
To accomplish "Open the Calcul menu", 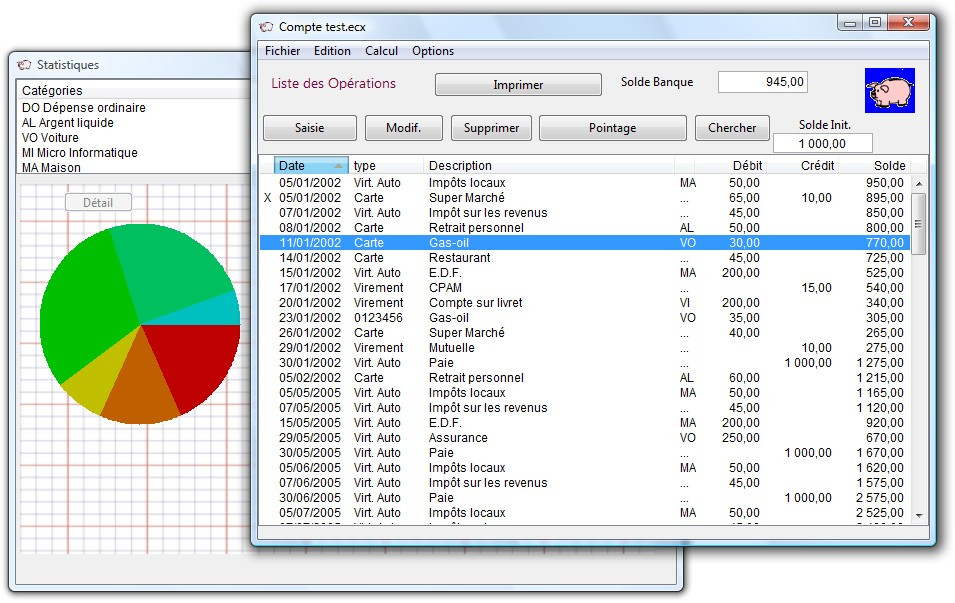I will (x=381, y=51).
